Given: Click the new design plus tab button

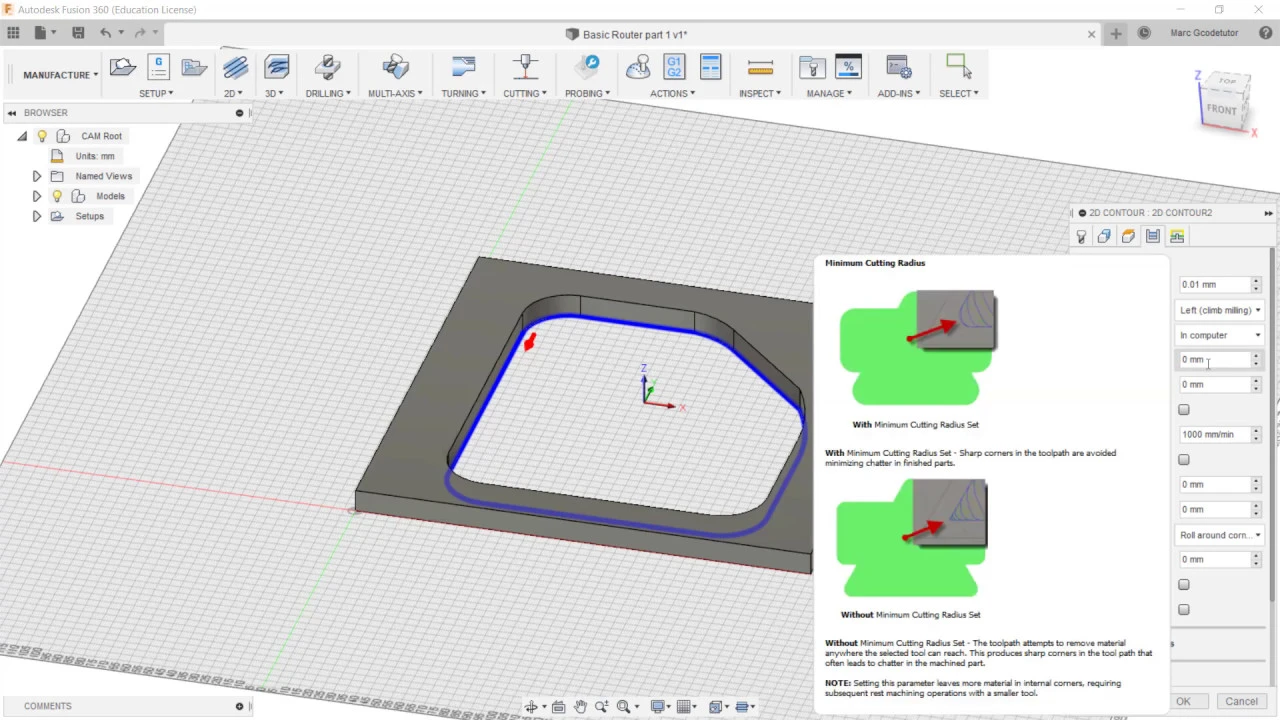Looking at the screenshot, I should [x=1116, y=34].
